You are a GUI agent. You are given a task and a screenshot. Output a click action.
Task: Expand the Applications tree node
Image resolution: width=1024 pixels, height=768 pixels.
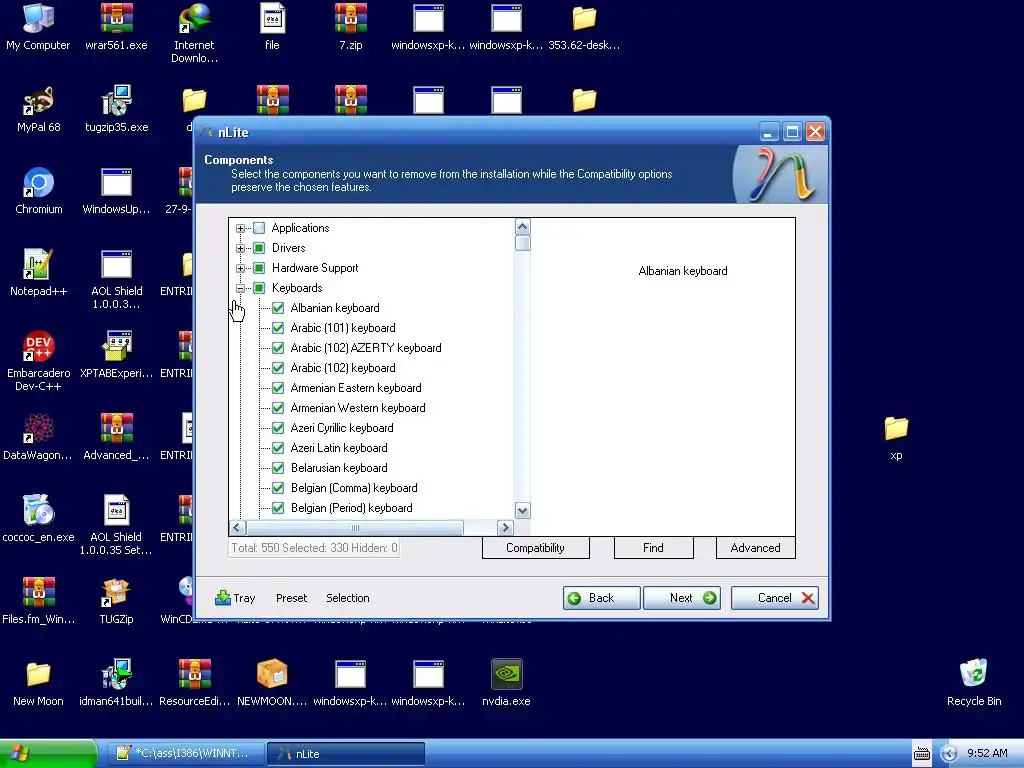[x=240, y=229]
